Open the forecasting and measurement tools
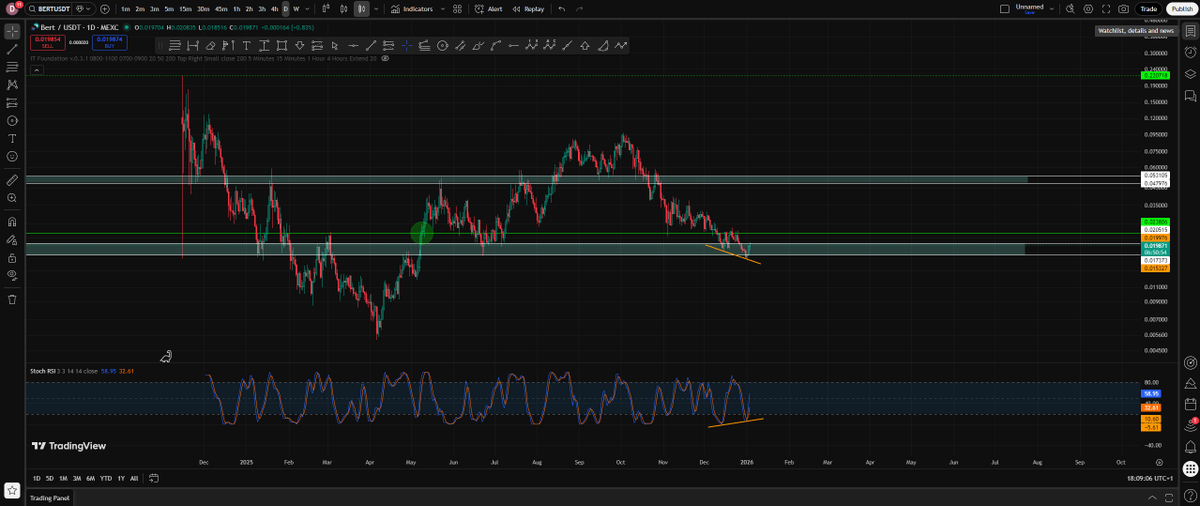1200x506 pixels. point(12,103)
